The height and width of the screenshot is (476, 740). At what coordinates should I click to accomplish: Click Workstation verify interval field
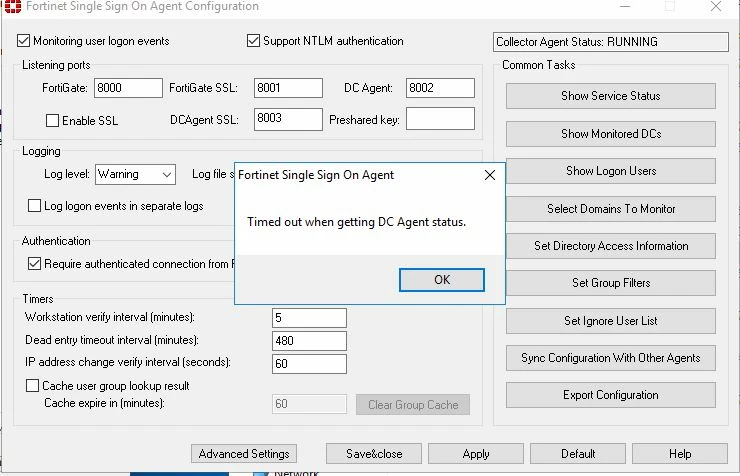click(309, 318)
